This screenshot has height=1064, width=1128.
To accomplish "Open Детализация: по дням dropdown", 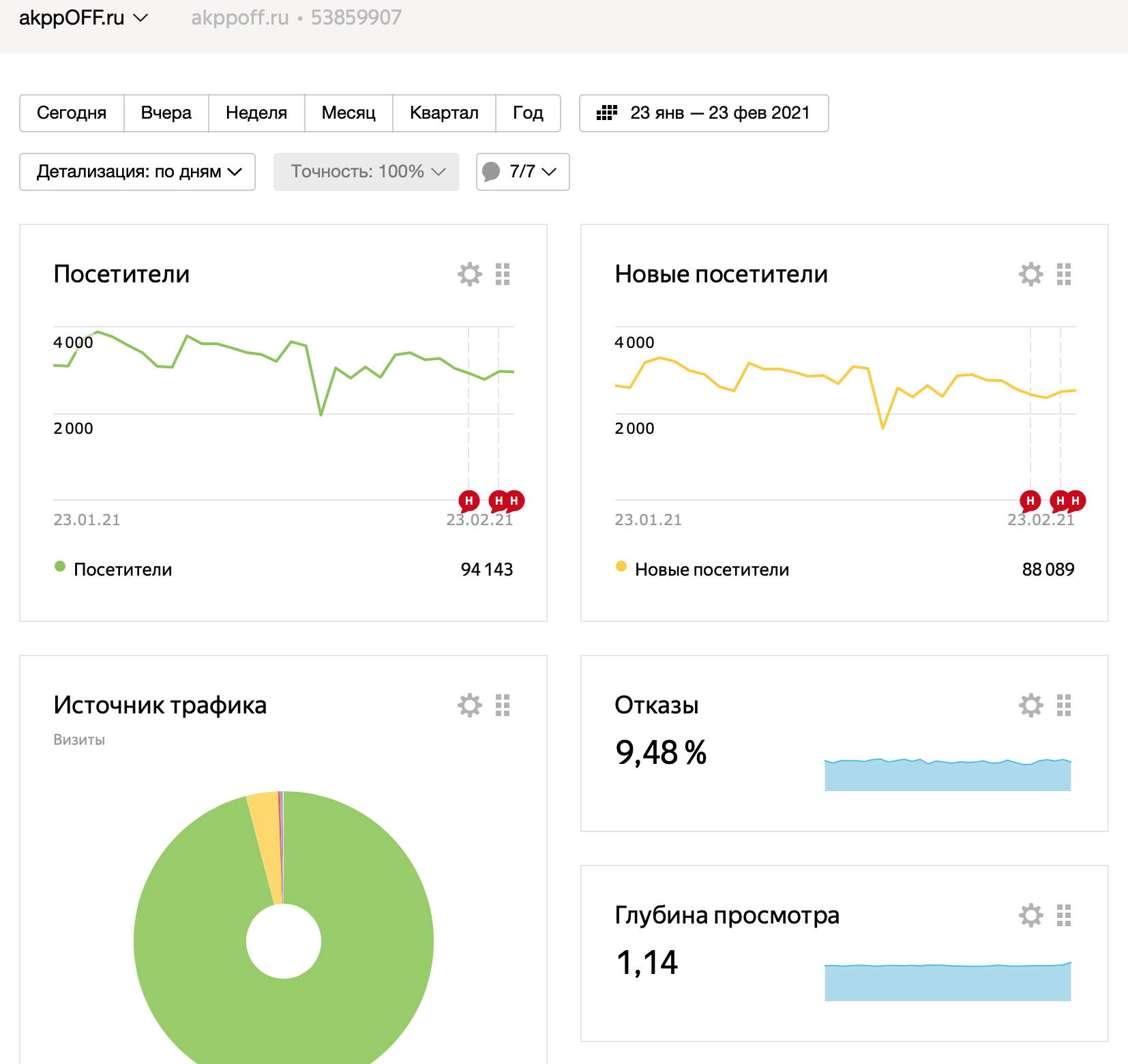I will tap(138, 172).
